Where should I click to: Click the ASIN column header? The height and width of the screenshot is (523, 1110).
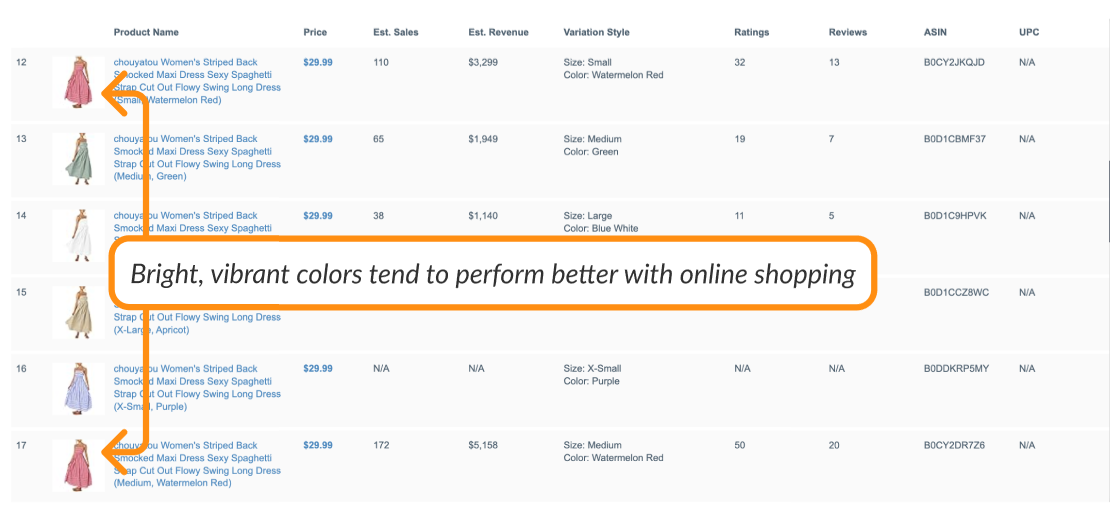click(x=935, y=33)
